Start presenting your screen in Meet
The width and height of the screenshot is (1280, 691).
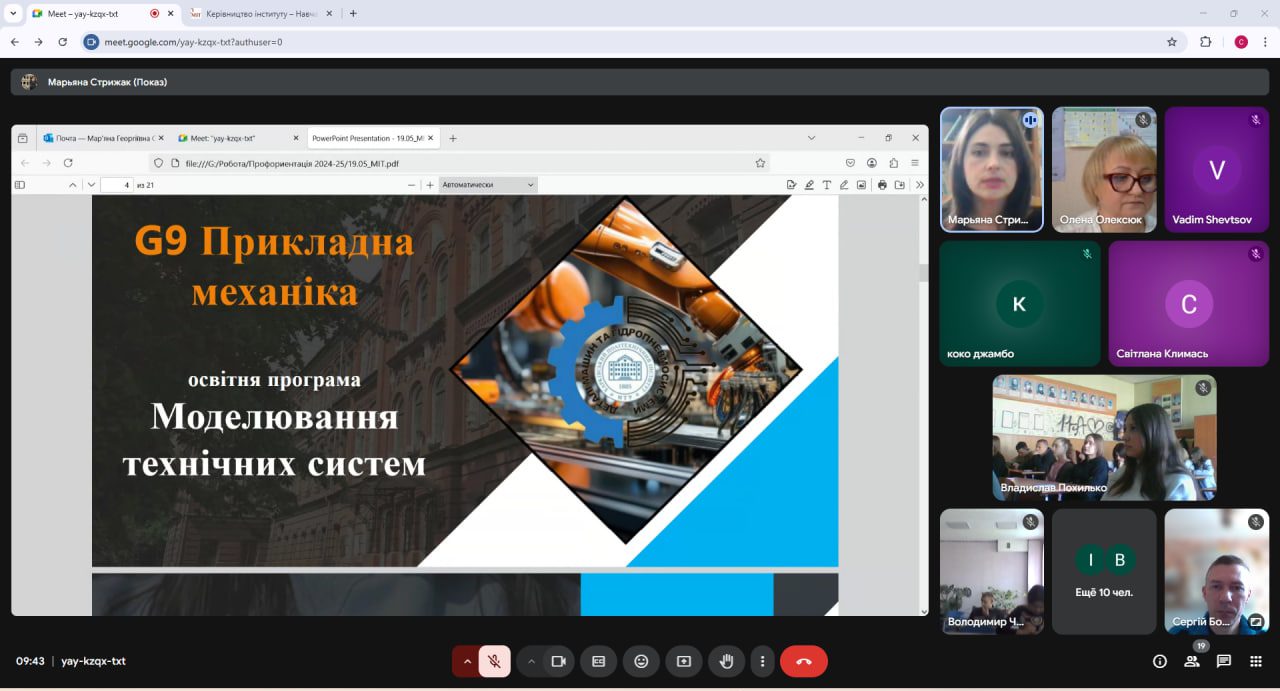[x=684, y=661]
